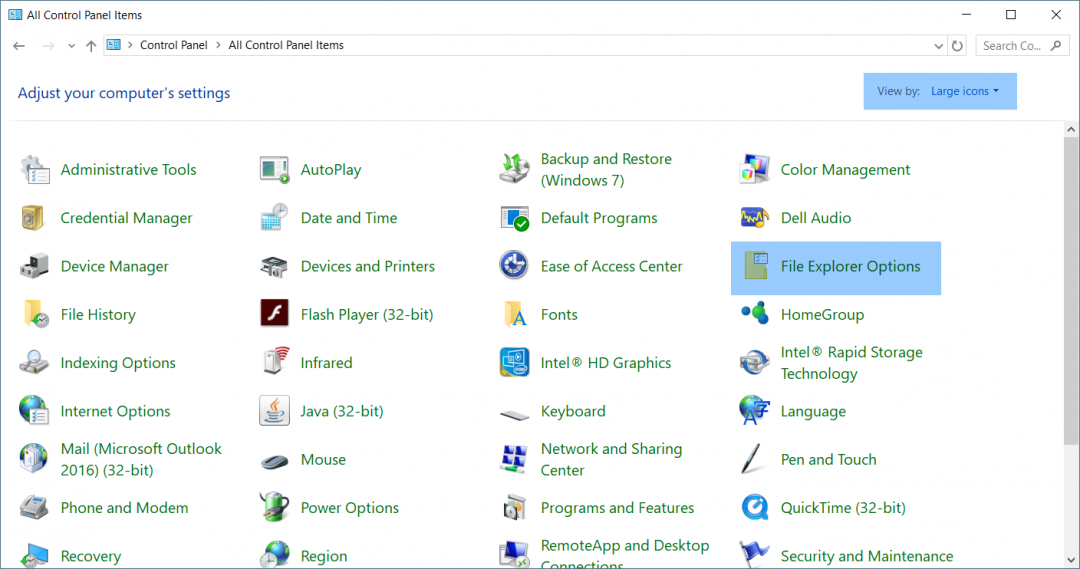Image resolution: width=1080 pixels, height=569 pixels.
Task: Click the chevron after Control Panel breadcrumb
Action: point(218,45)
